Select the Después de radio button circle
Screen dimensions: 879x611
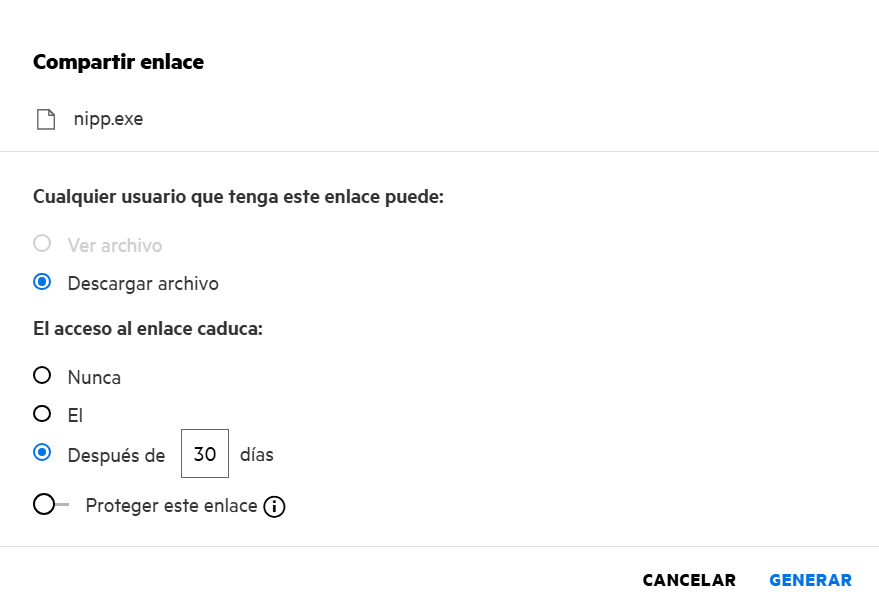(x=42, y=453)
